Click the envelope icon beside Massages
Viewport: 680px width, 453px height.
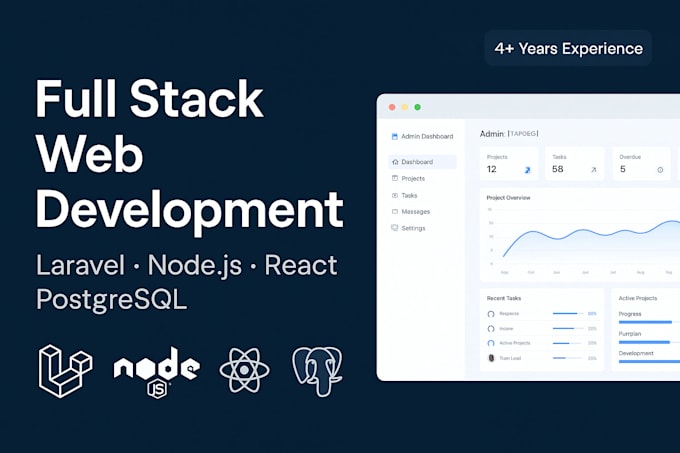point(395,212)
